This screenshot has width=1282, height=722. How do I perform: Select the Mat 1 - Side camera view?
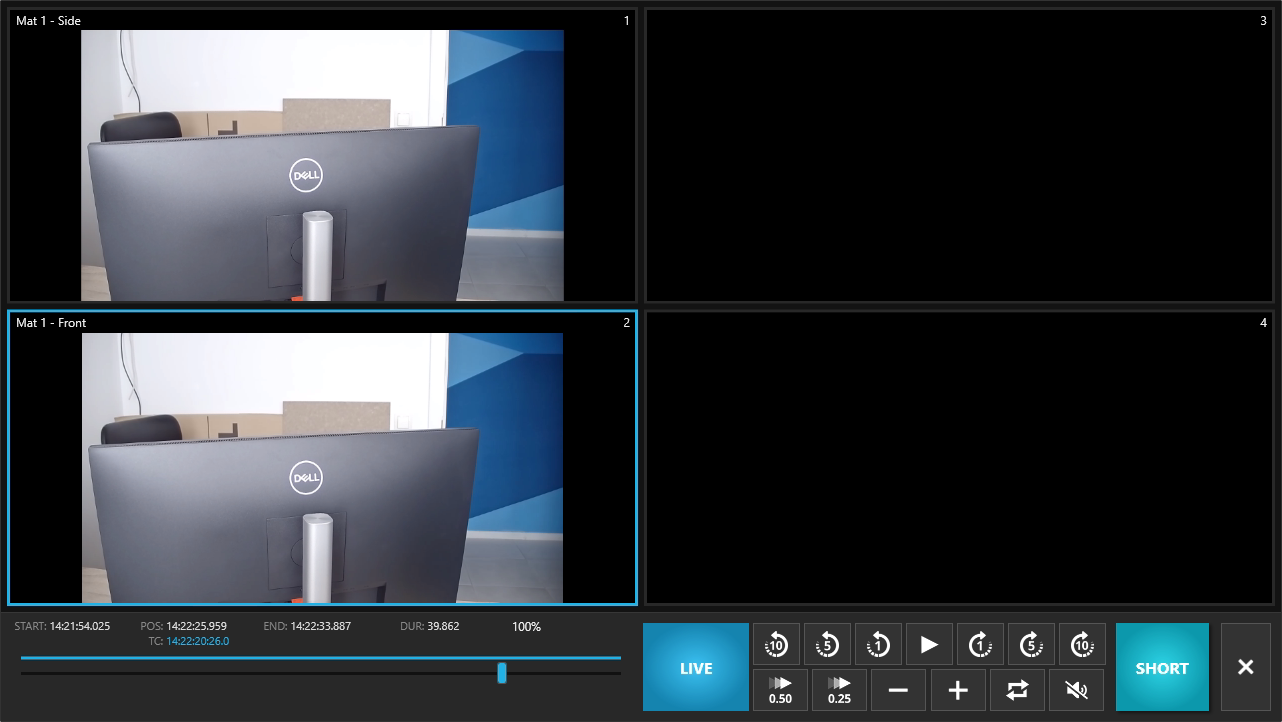(322, 156)
